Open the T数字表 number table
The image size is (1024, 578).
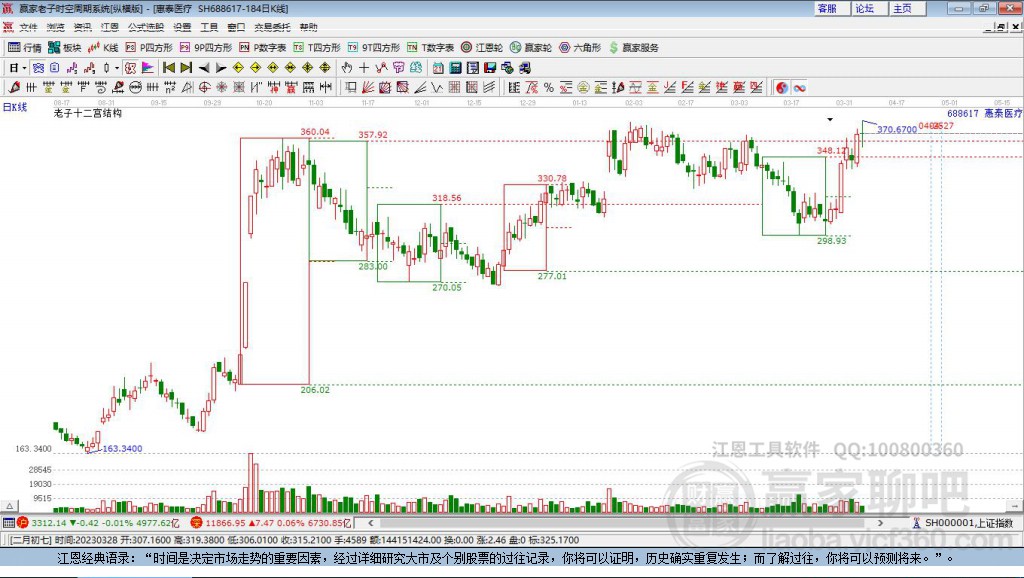coord(430,48)
